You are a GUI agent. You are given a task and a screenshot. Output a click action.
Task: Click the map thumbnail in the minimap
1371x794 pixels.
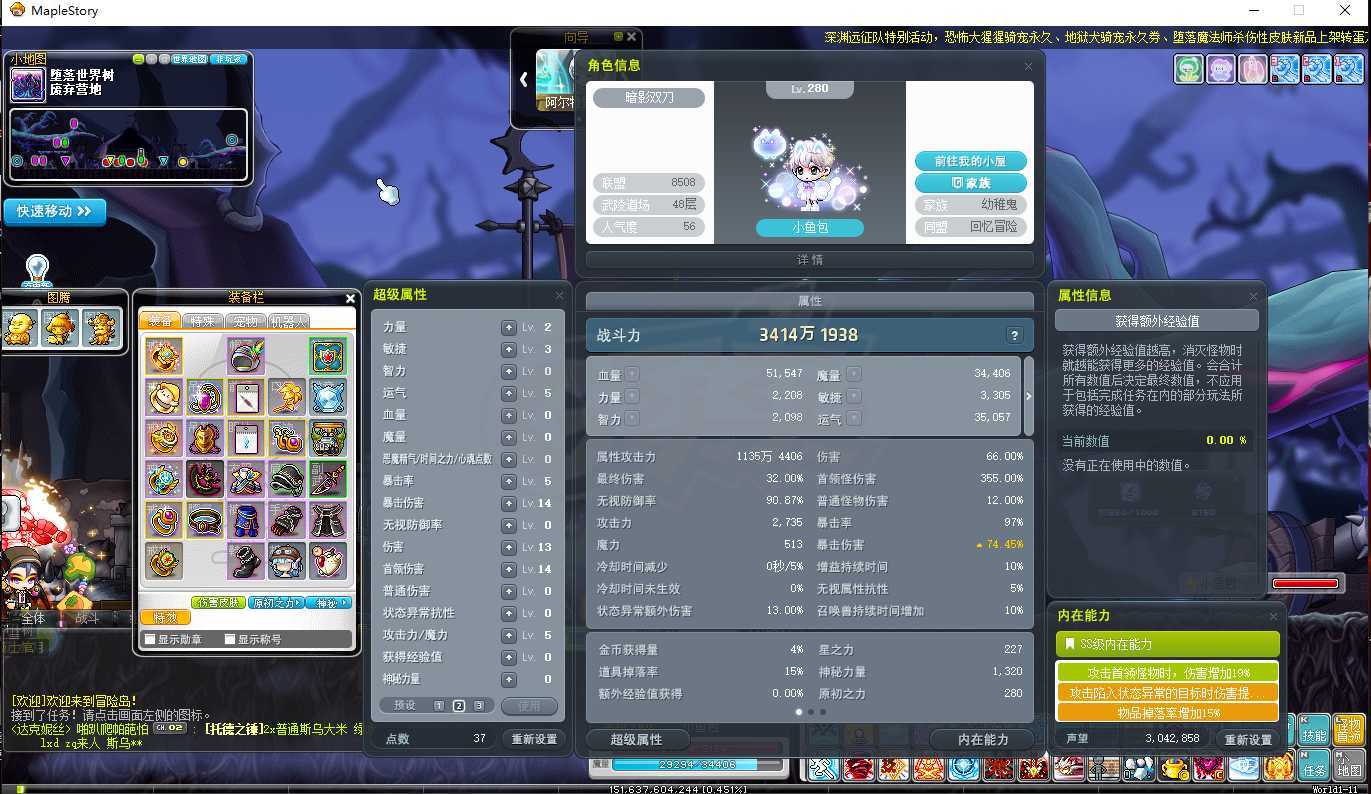[28, 85]
